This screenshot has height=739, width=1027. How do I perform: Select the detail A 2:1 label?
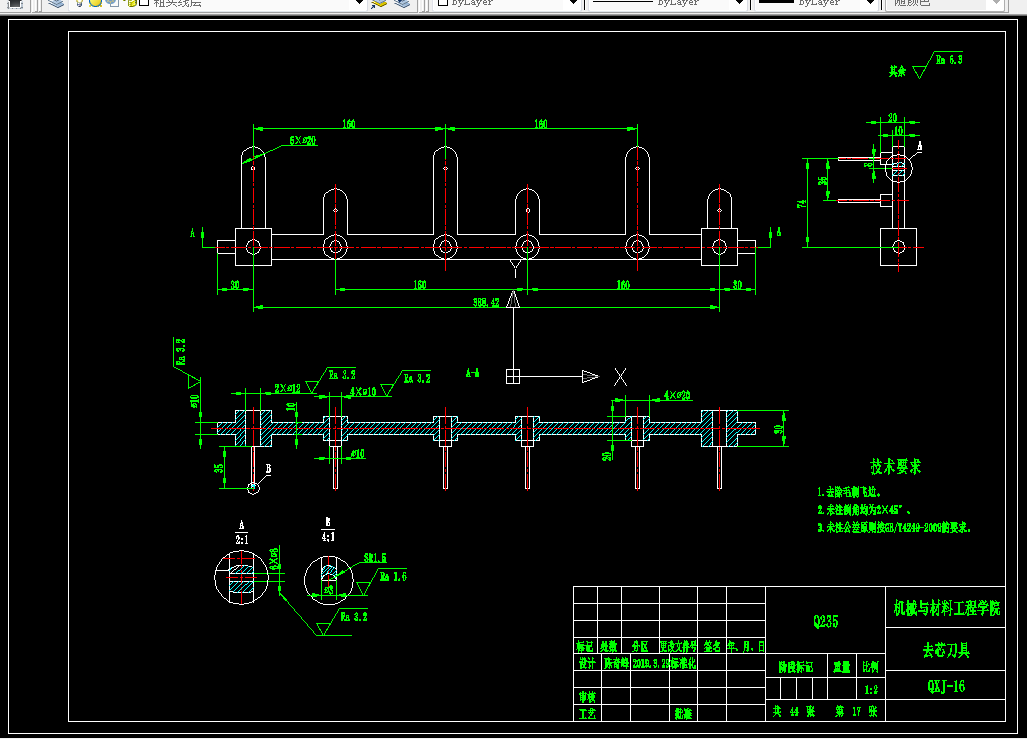coord(242,533)
